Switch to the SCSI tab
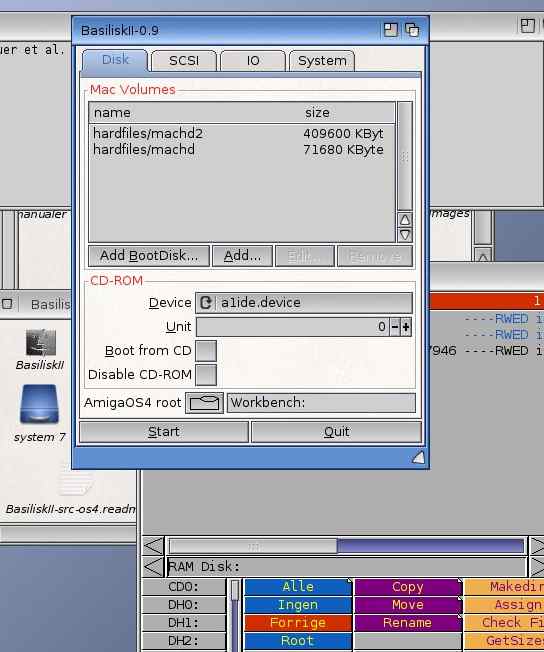This screenshot has width=544, height=652. tap(184, 61)
